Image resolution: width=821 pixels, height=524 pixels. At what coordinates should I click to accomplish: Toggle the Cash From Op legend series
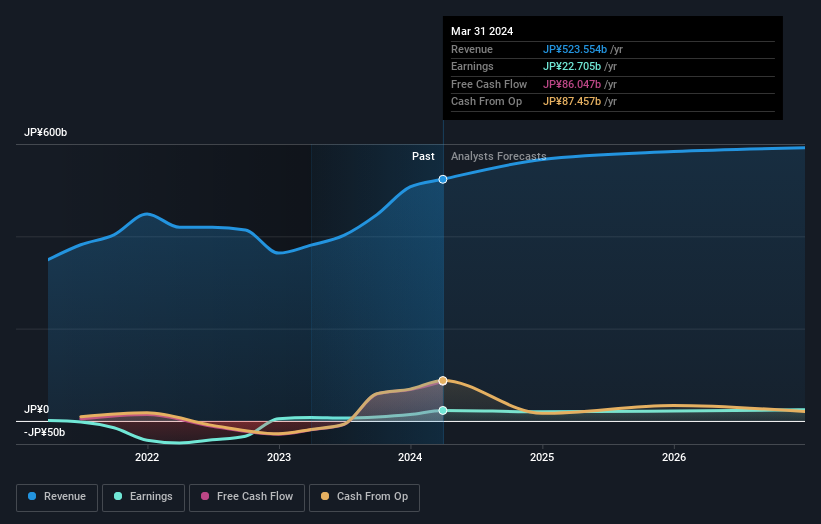[364, 497]
